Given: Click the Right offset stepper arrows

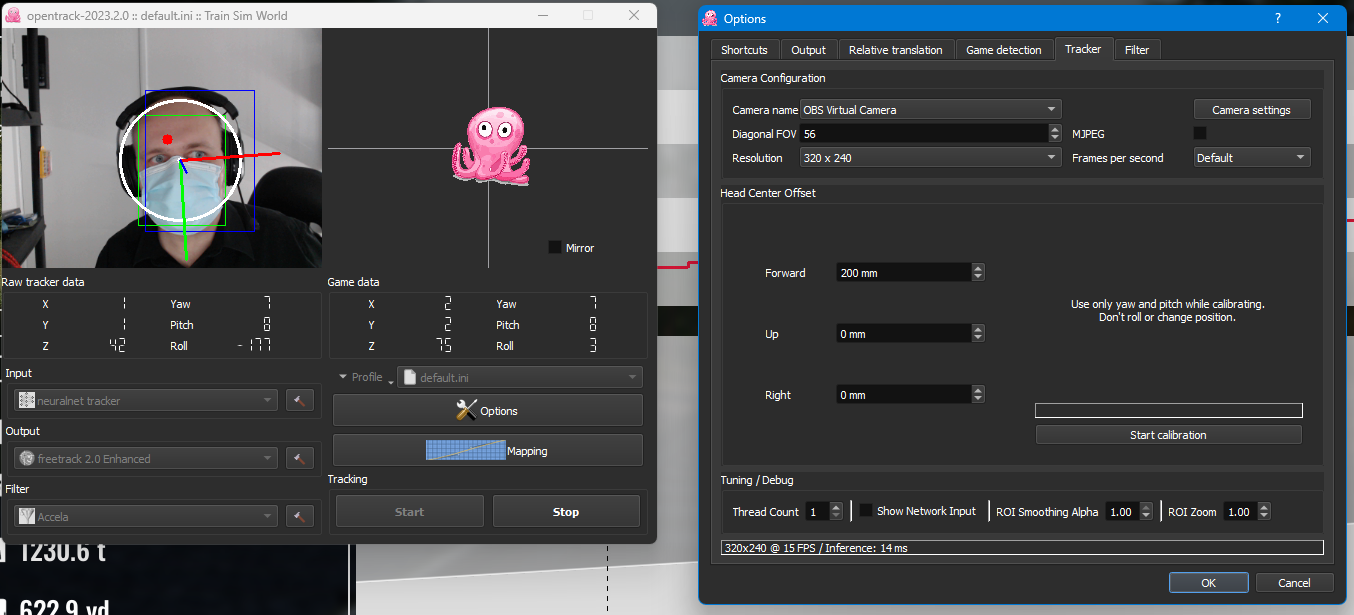Looking at the screenshot, I should [x=978, y=394].
